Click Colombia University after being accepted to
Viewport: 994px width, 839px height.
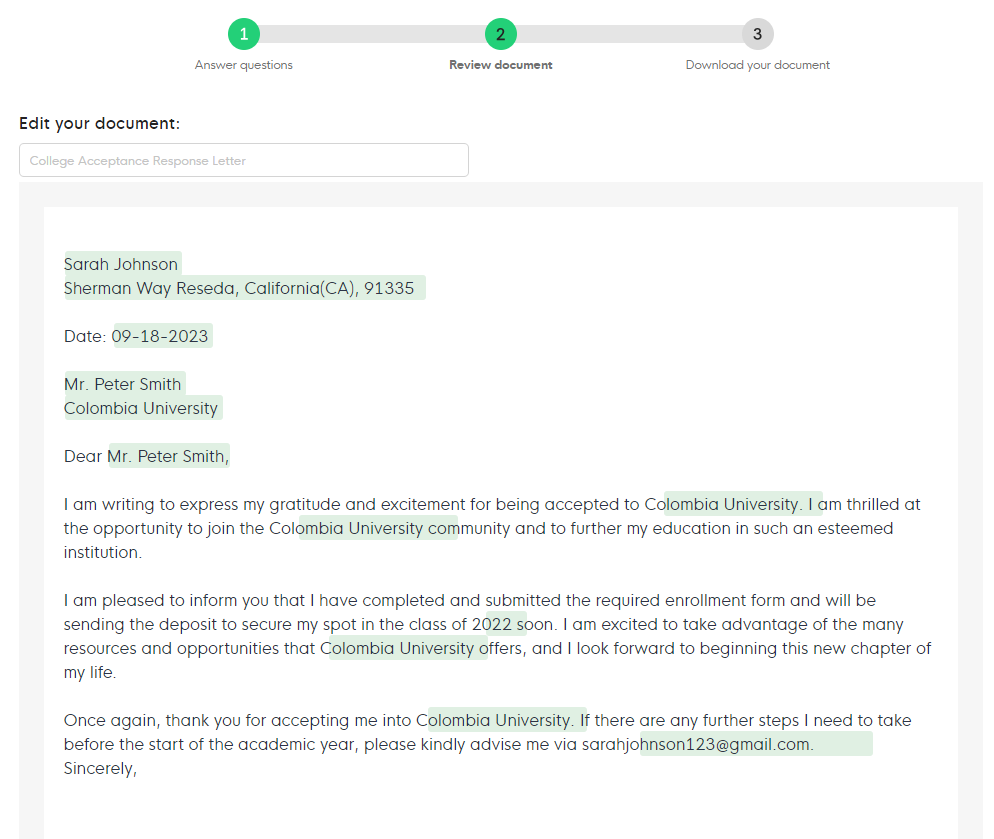[x=723, y=504]
